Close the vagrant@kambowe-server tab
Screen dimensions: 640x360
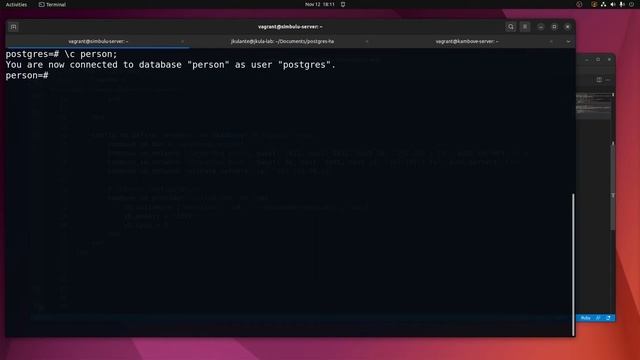(x=551, y=42)
